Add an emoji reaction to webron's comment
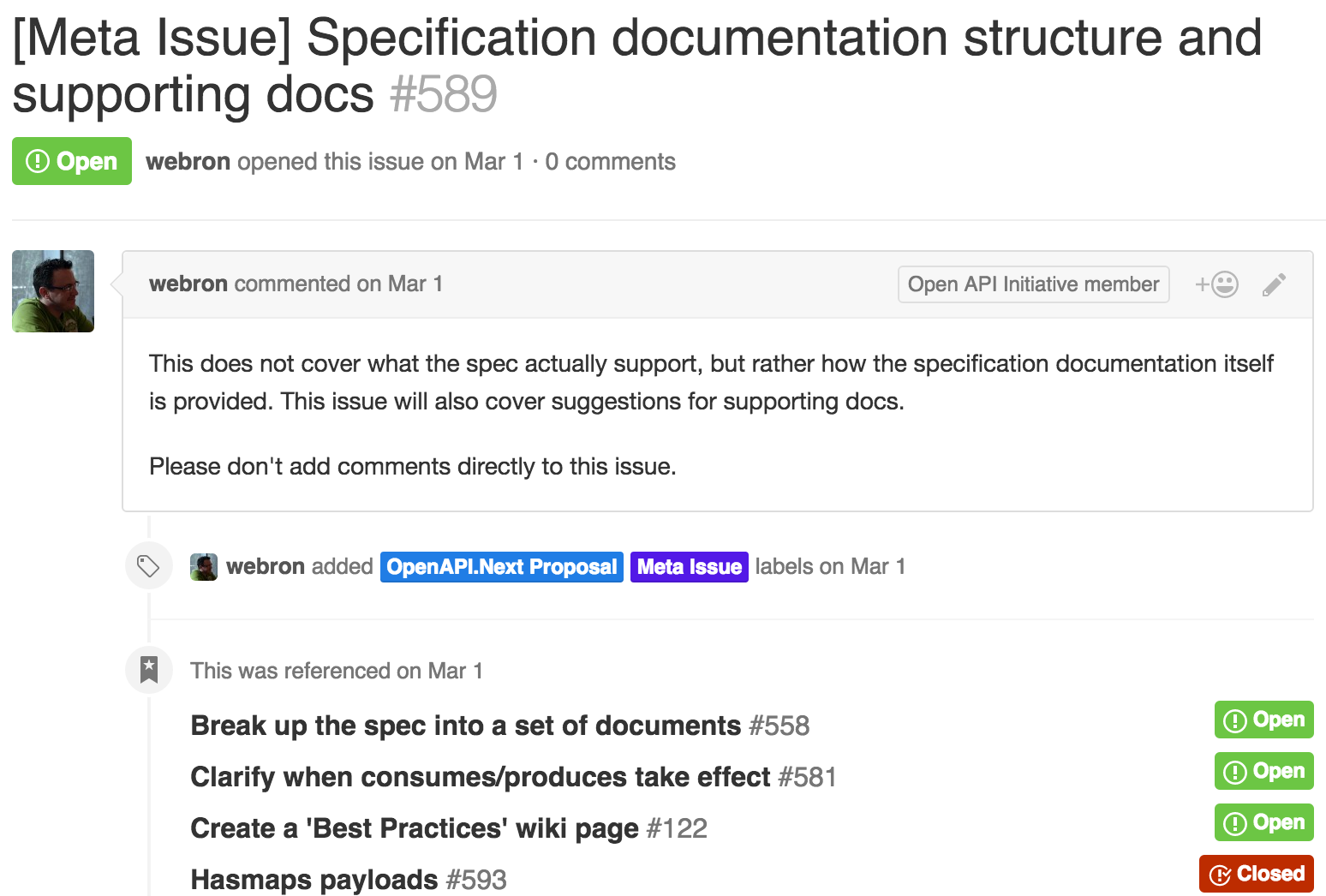Image resolution: width=1326 pixels, height=896 pixels. pos(1216,284)
